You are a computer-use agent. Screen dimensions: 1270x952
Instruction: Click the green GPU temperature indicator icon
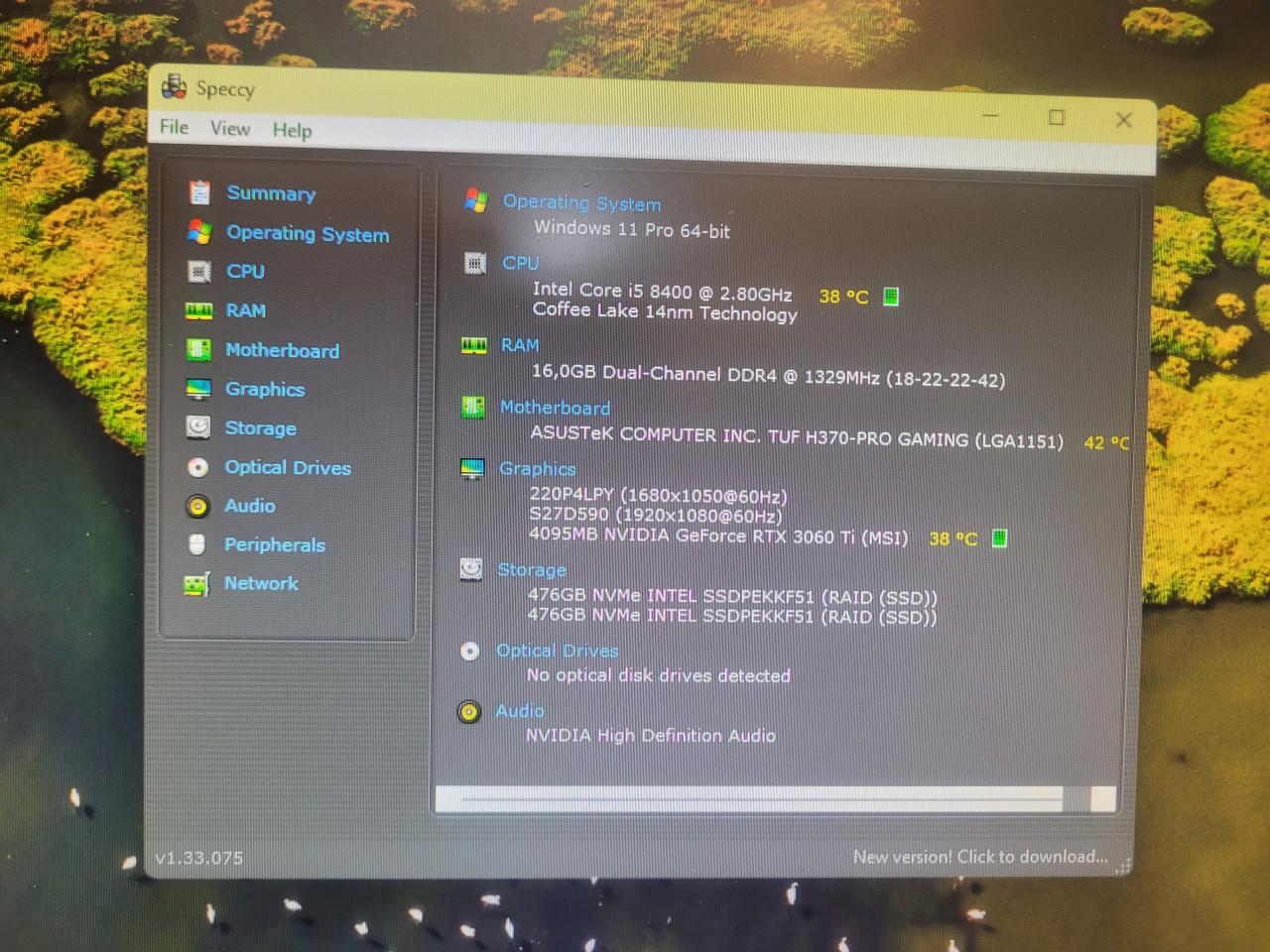pyautogui.click(x=999, y=538)
